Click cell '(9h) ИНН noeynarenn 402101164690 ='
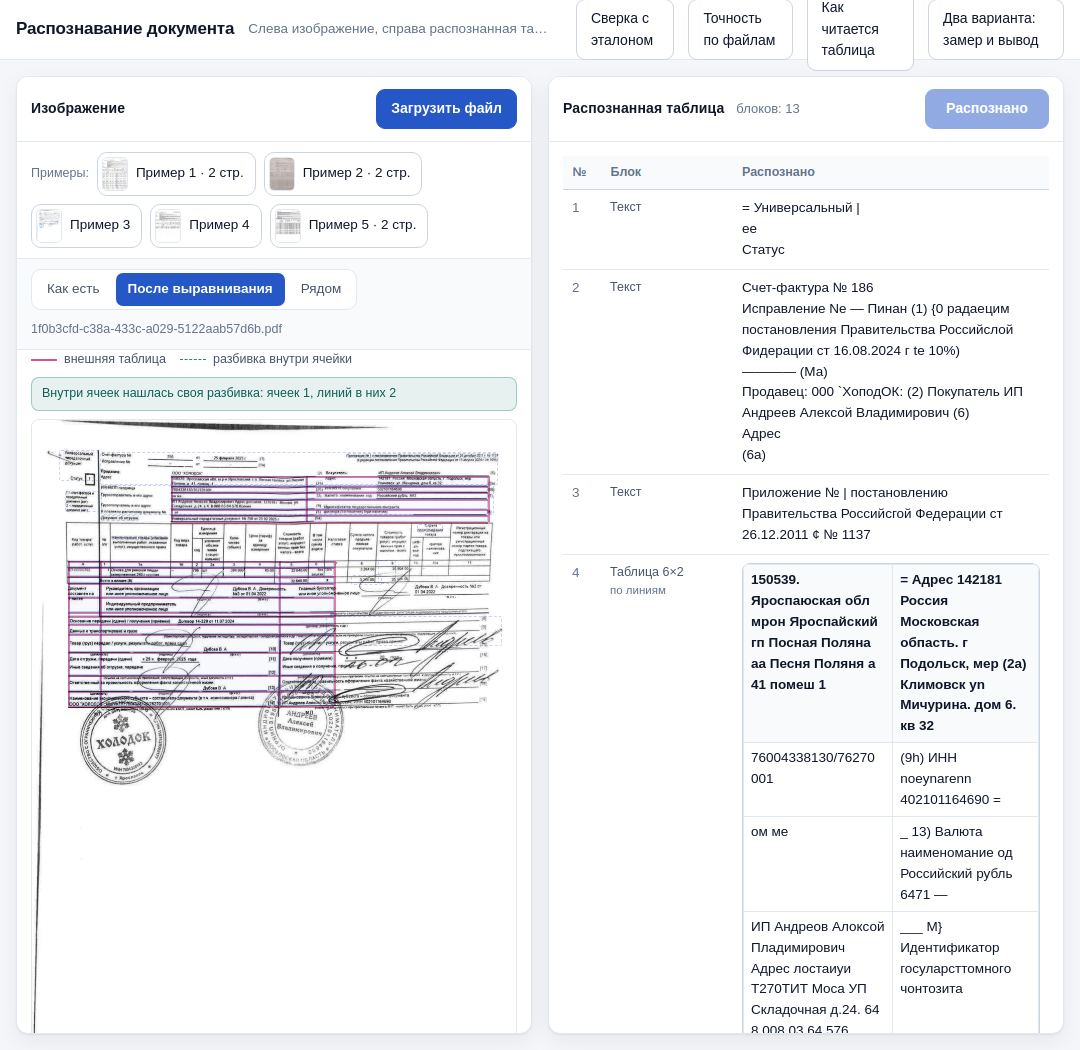 pos(965,779)
